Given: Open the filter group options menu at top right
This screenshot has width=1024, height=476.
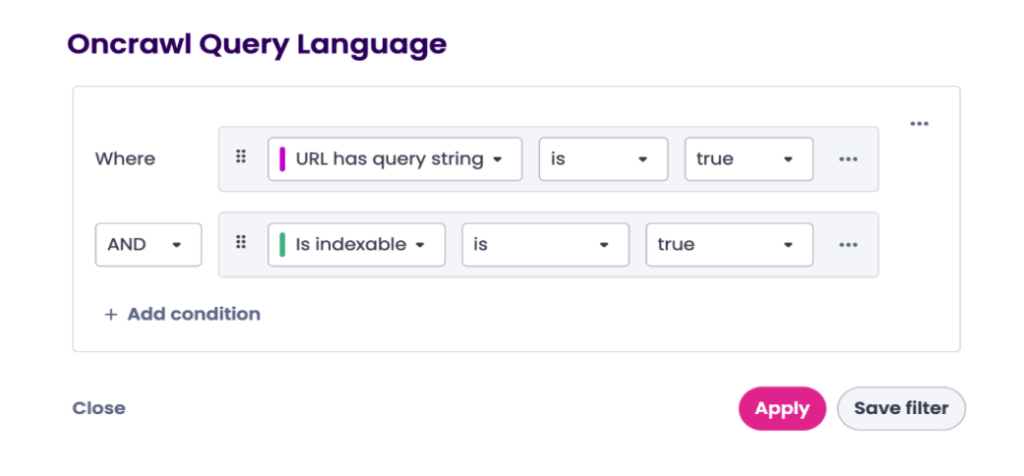Looking at the screenshot, I should pos(919,123).
